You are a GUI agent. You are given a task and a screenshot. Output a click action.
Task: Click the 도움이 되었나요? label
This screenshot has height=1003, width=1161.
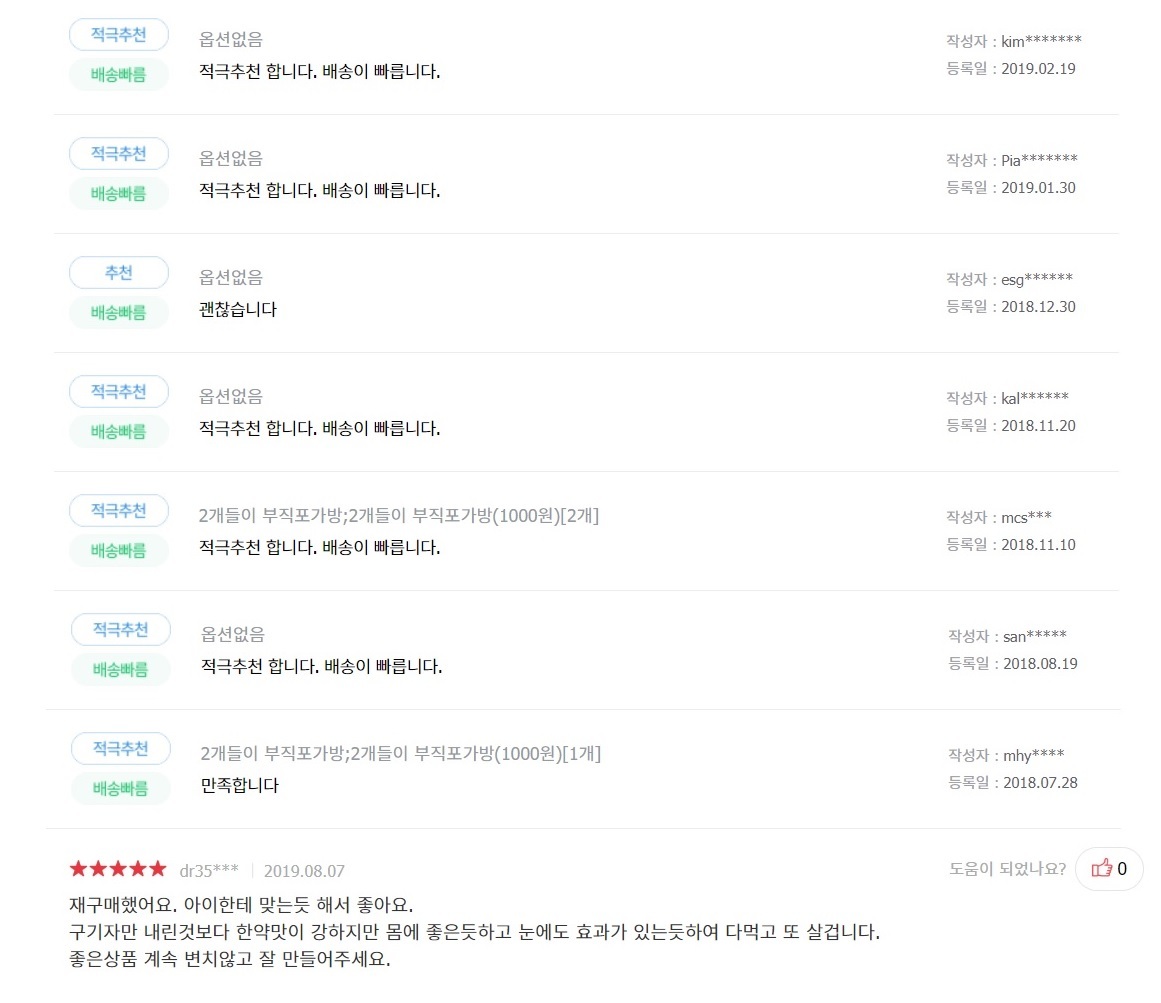1007,868
